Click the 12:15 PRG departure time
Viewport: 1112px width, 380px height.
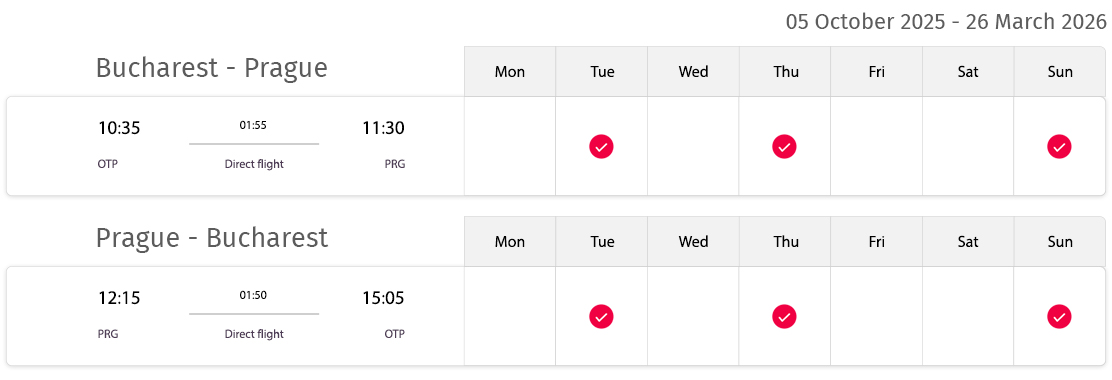point(119,298)
